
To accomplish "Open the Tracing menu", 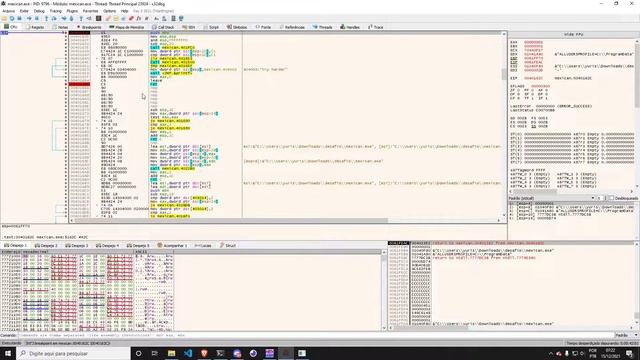I will click(x=56, y=11).
